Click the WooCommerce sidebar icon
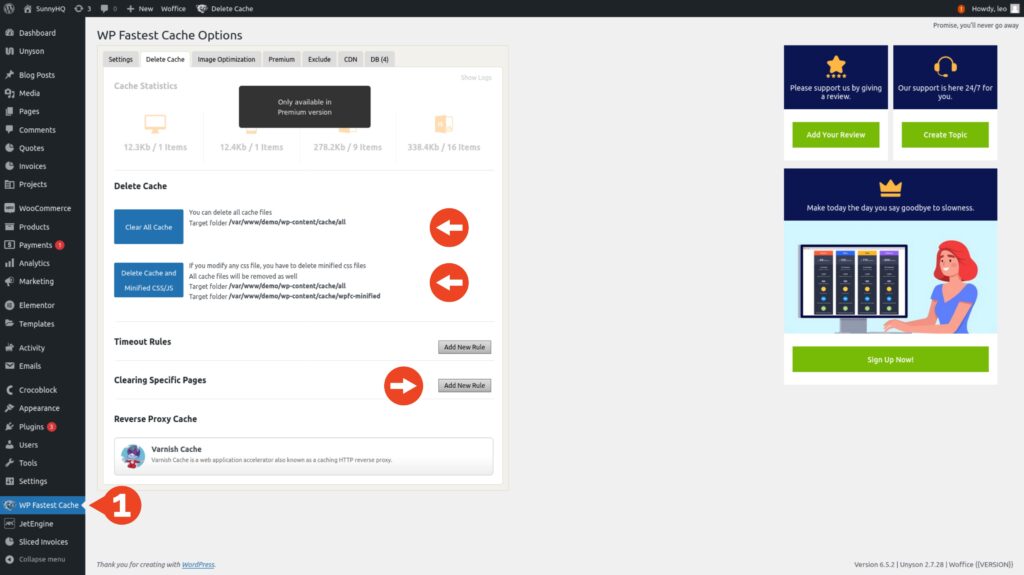This screenshot has height=575, width=1024. coord(9,208)
